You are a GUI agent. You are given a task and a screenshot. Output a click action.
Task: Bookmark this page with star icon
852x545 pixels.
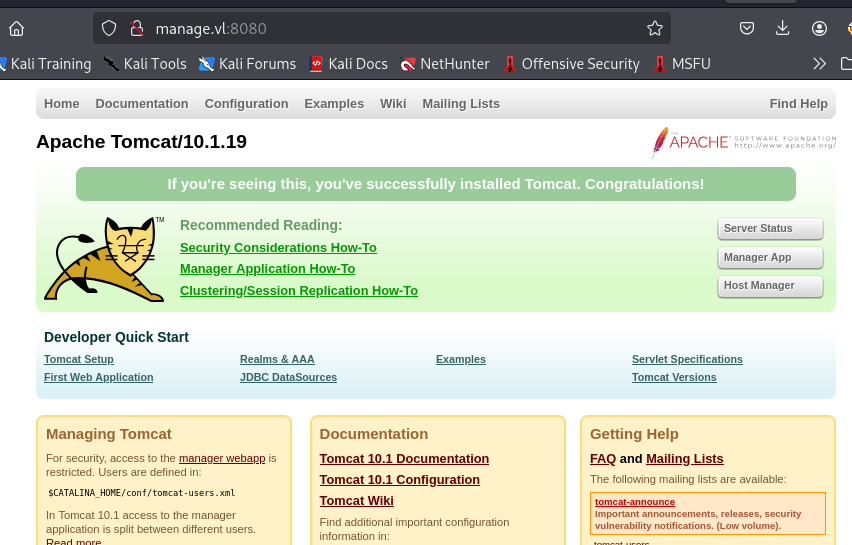click(x=655, y=28)
